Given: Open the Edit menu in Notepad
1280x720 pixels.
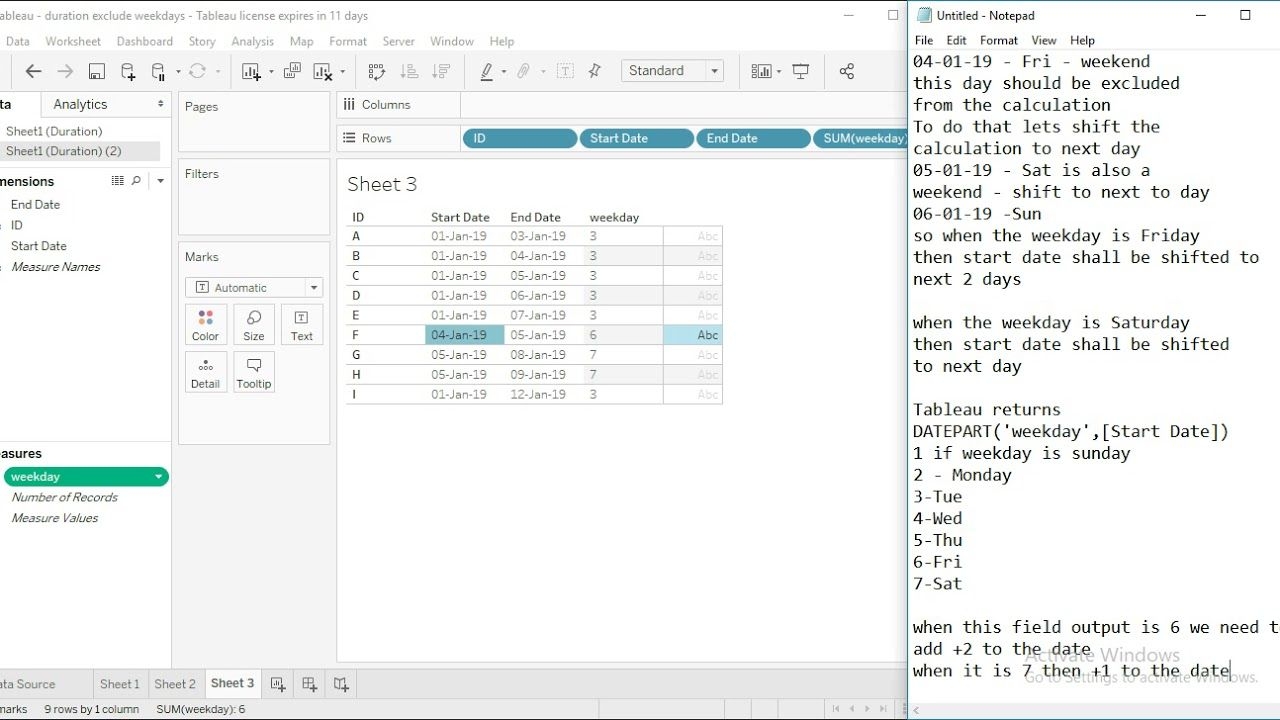Looking at the screenshot, I should point(957,40).
